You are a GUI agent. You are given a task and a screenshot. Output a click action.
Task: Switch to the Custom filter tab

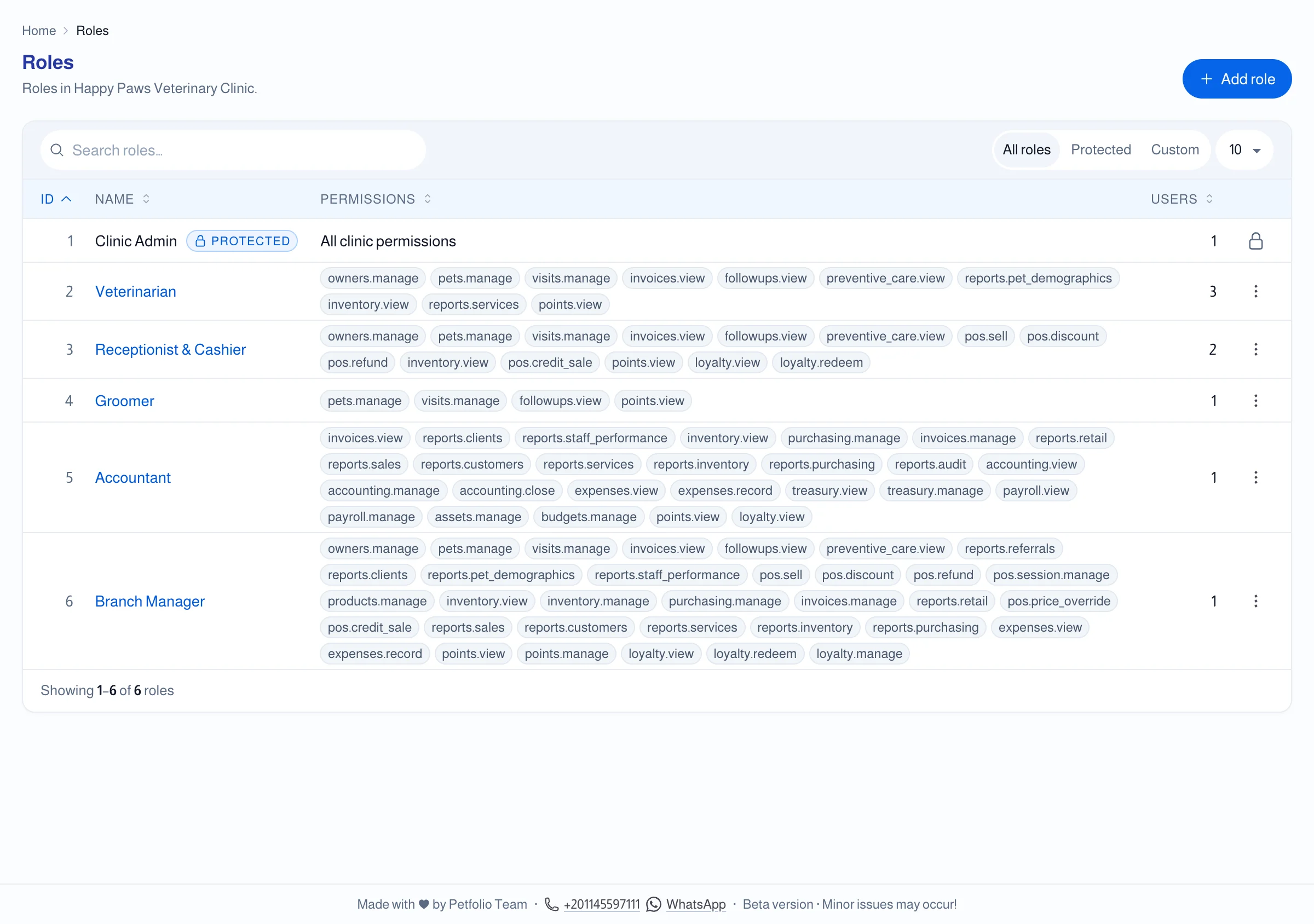[1174, 150]
